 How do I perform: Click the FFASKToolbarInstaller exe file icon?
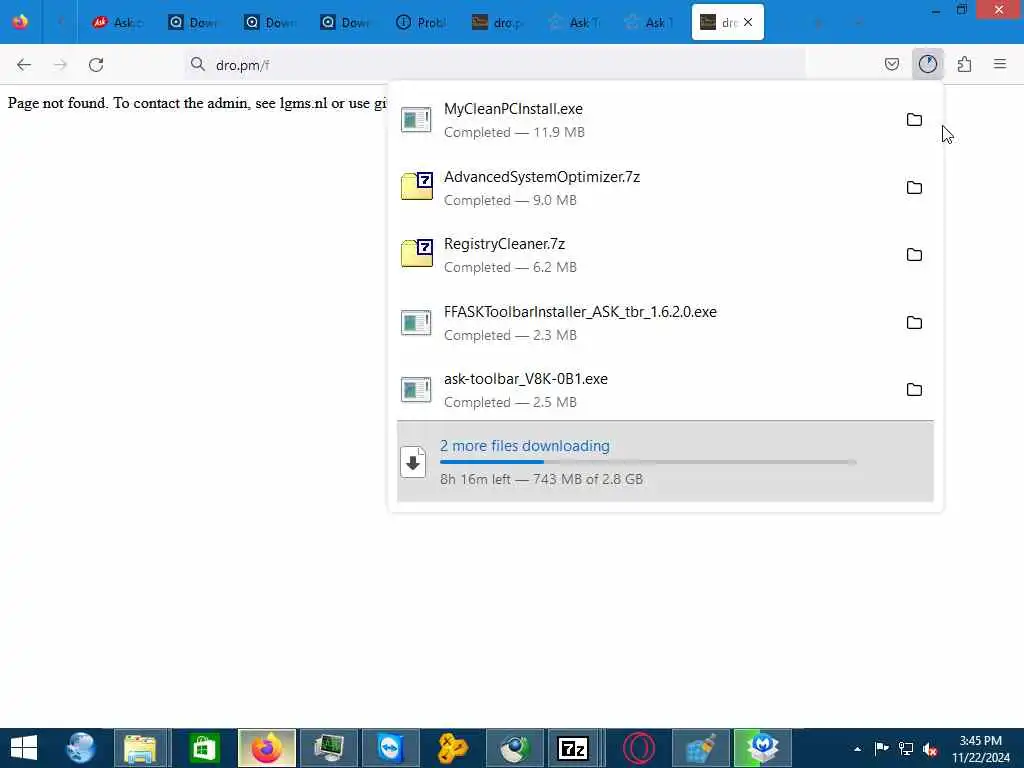416,322
